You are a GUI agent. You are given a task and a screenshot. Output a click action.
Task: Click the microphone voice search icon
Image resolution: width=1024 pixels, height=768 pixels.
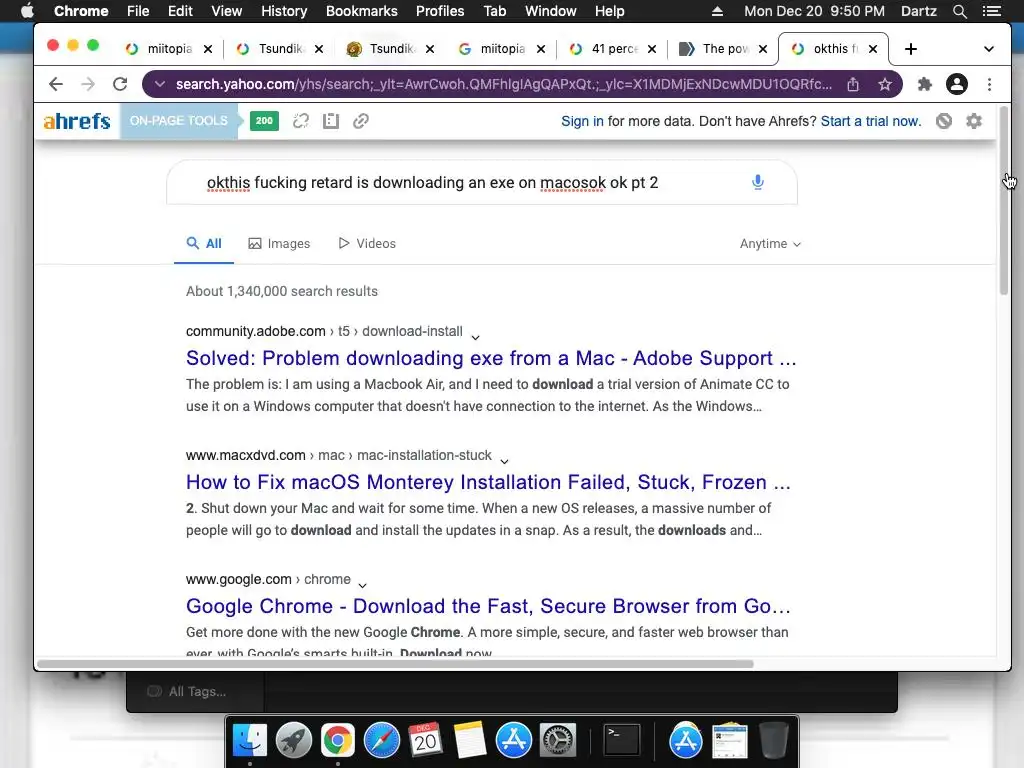coord(758,182)
